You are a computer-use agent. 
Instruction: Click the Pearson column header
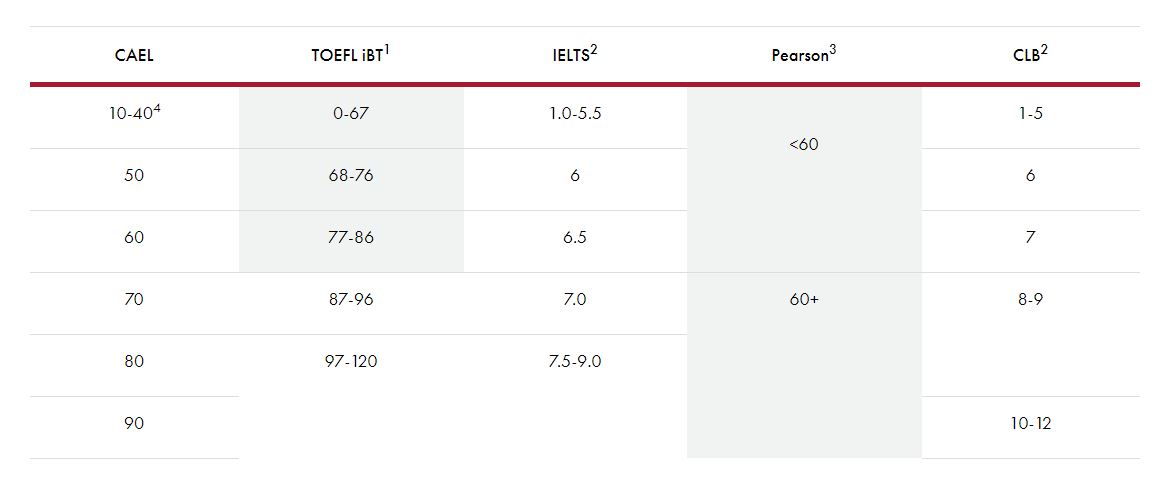(800, 56)
